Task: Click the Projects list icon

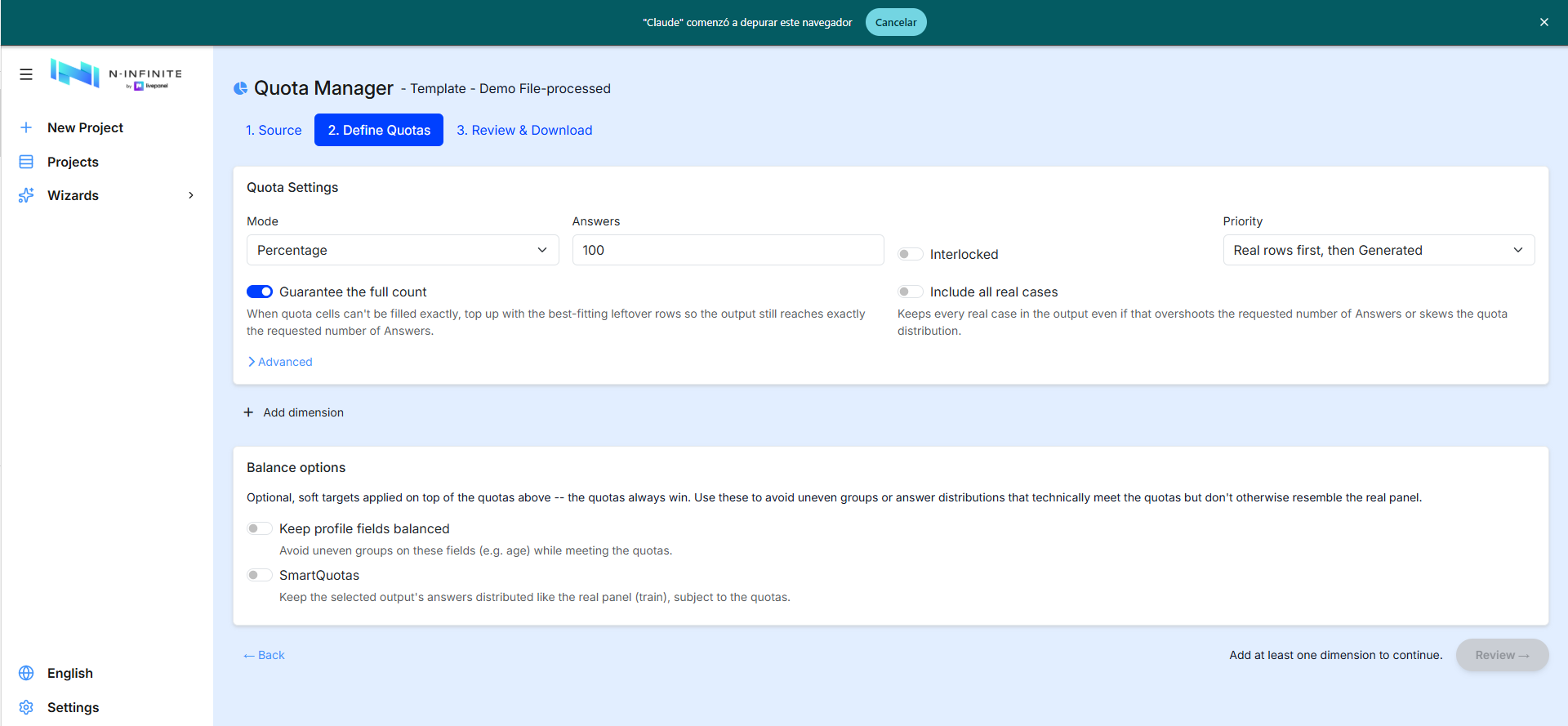Action: 26,162
